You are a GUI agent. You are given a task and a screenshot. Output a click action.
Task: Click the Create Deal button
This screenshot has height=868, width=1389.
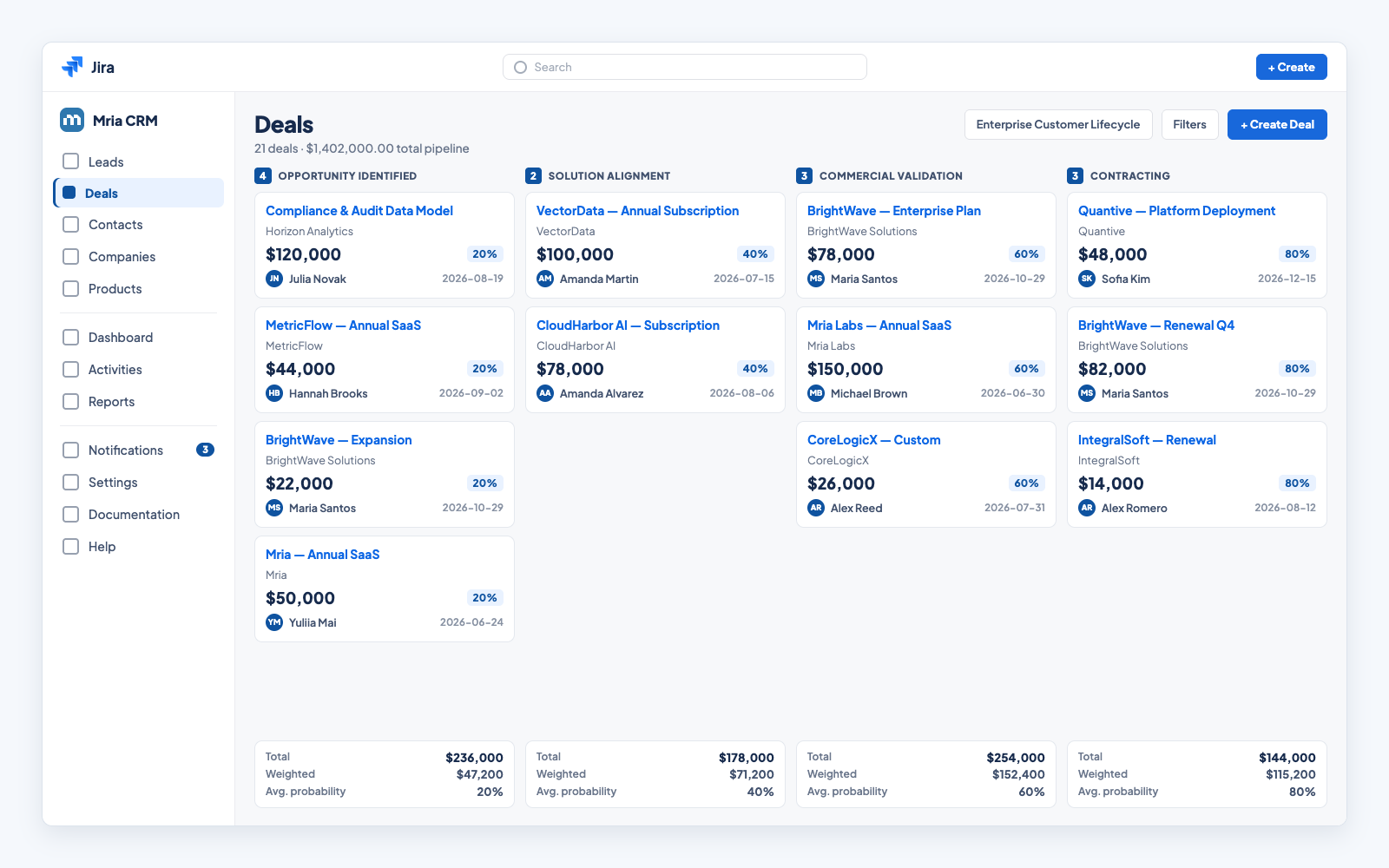pos(1277,124)
